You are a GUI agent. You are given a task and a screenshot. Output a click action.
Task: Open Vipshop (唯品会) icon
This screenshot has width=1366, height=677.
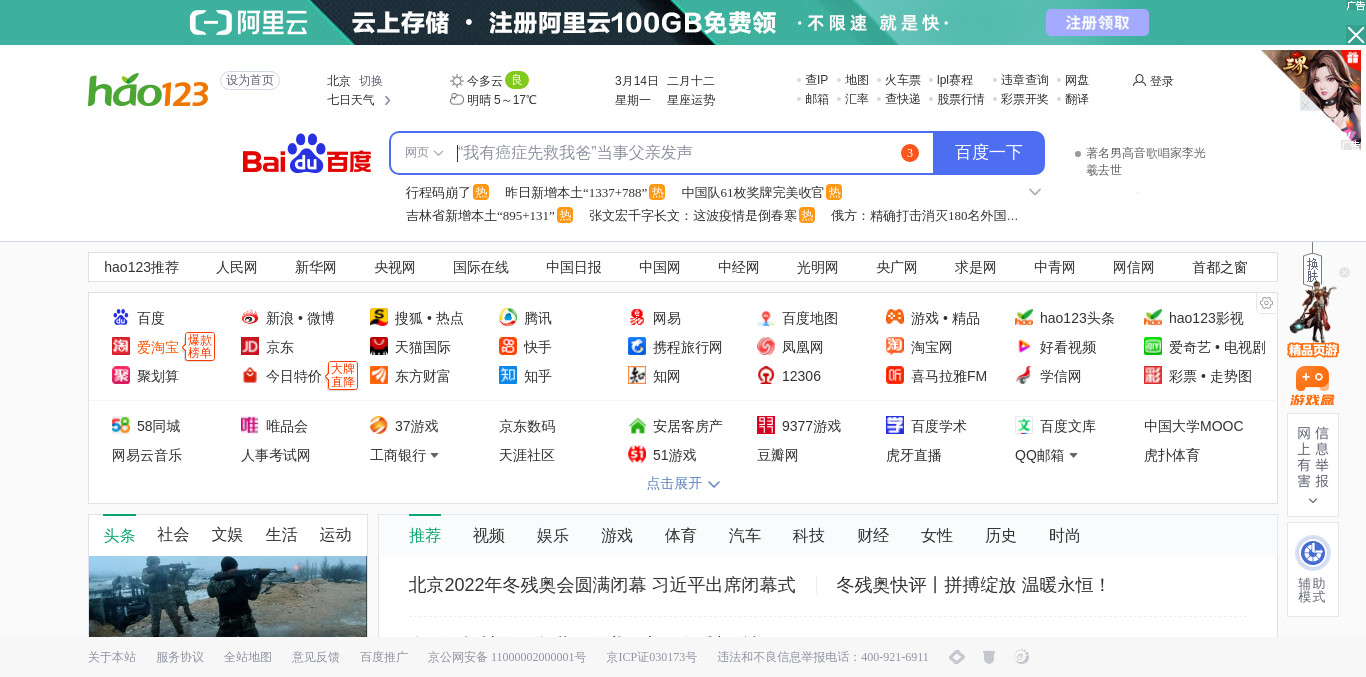coord(250,426)
